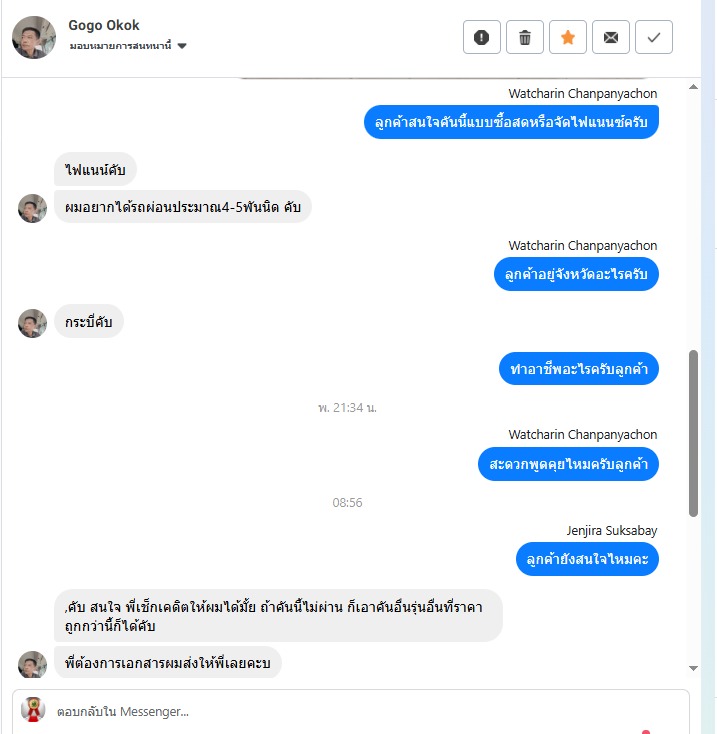Click the reply in Messenger input field
This screenshot has width=717, height=734.
(351, 712)
